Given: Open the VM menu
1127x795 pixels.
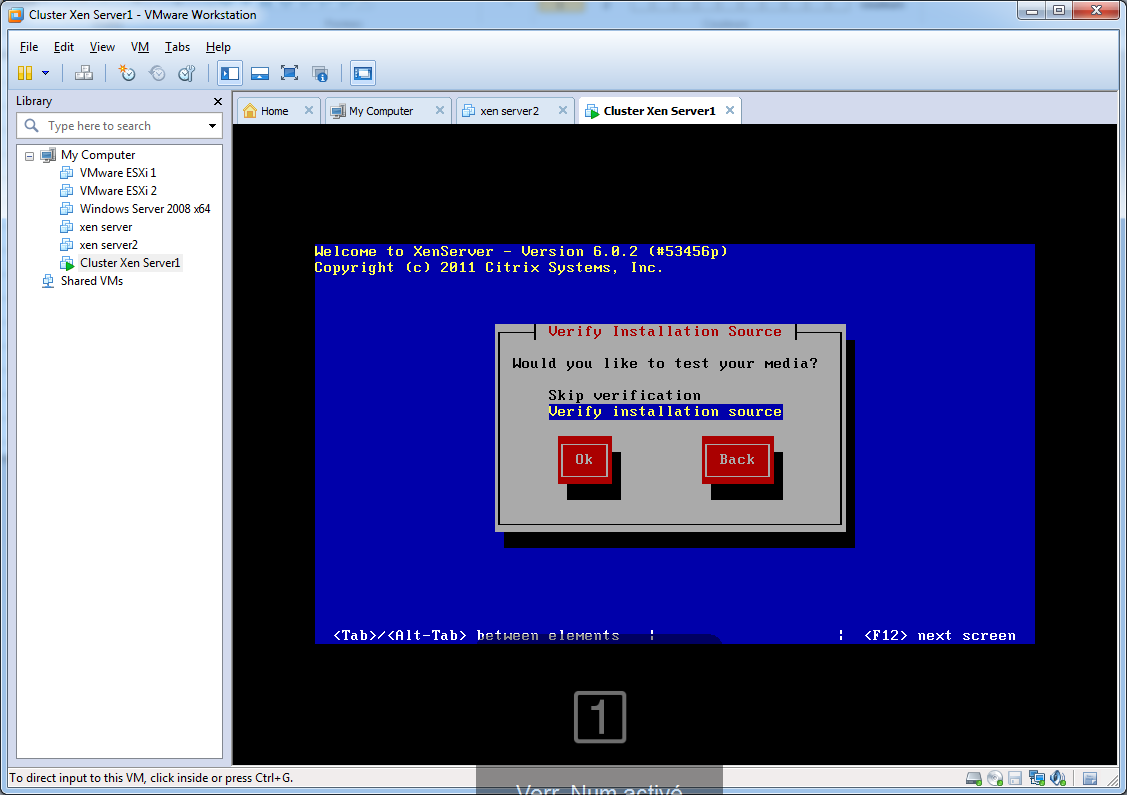Looking at the screenshot, I should coord(140,47).
